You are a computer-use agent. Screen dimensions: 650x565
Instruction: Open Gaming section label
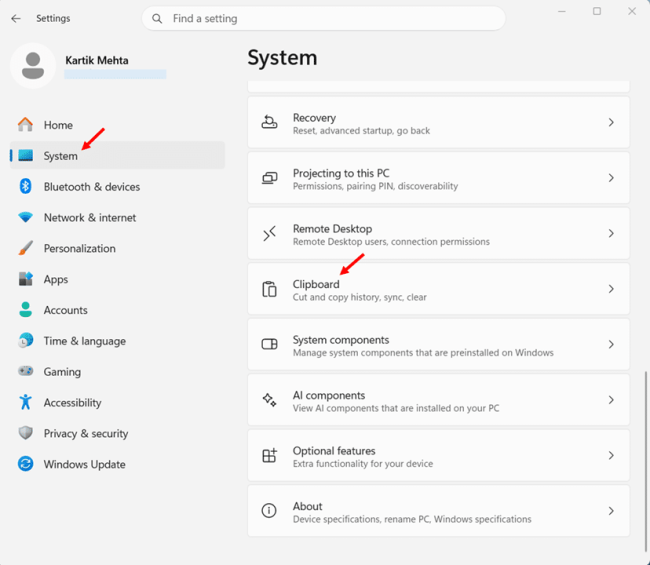click(x=62, y=372)
